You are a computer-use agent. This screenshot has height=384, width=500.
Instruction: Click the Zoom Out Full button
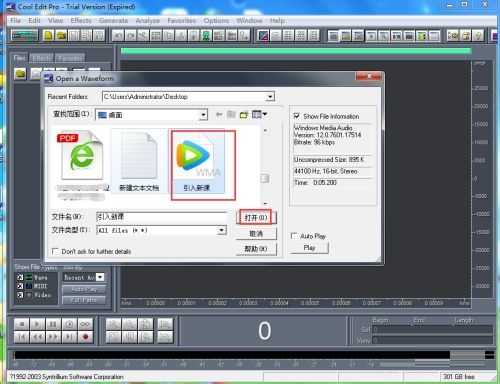pyautogui.click(x=145, y=324)
